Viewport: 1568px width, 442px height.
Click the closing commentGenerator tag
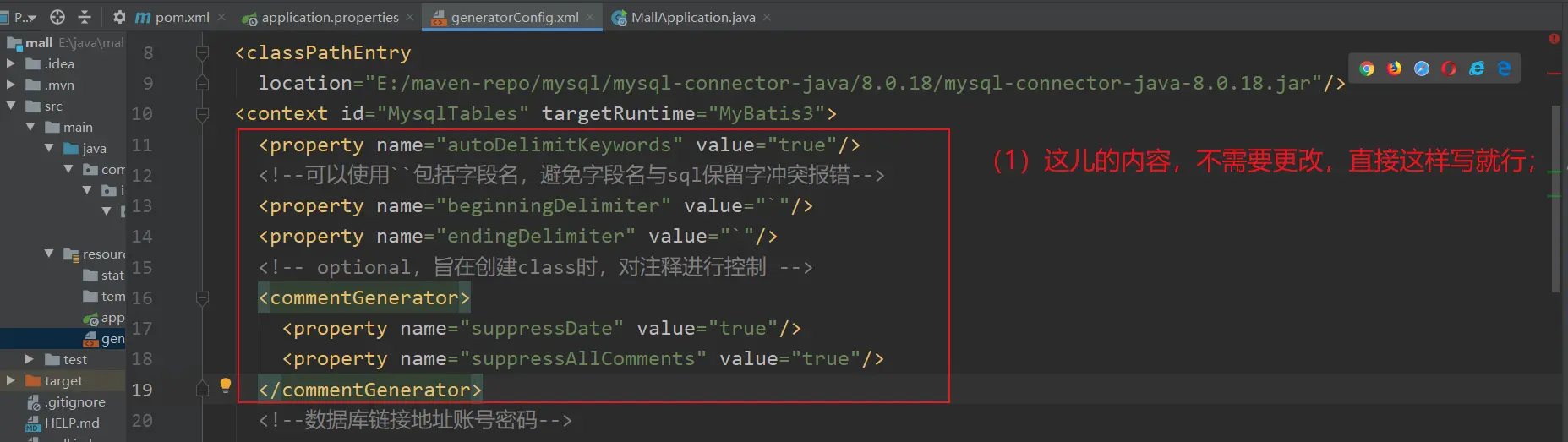[370, 390]
